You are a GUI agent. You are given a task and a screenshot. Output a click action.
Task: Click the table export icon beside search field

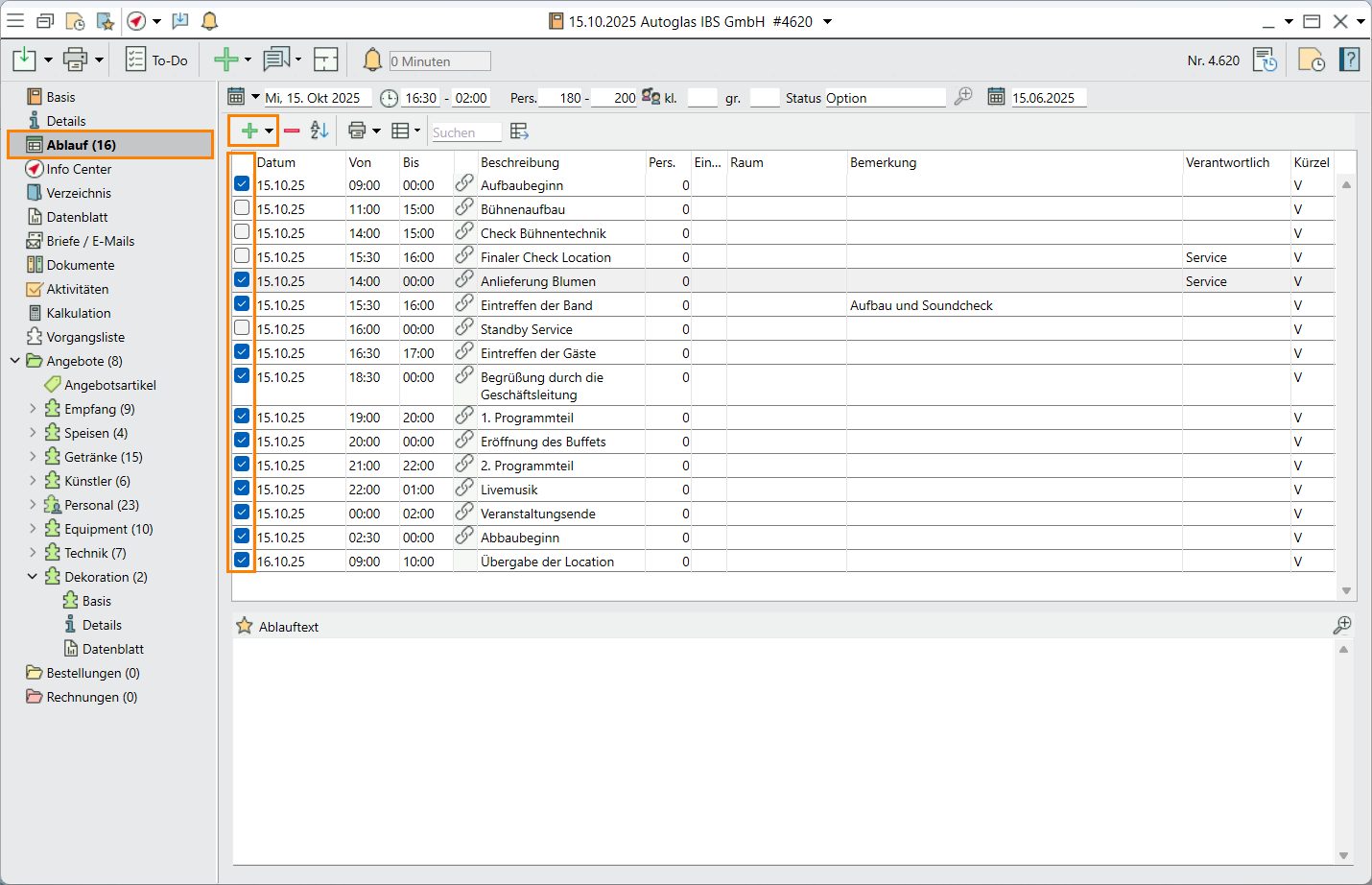520,132
